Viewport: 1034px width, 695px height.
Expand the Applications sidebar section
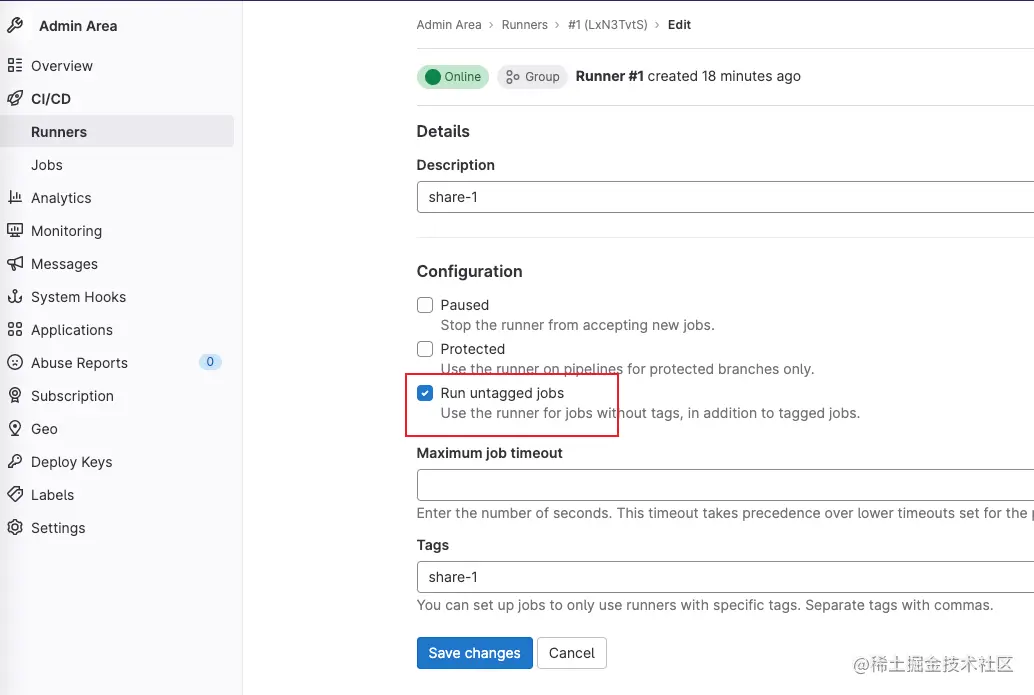pos(71,330)
